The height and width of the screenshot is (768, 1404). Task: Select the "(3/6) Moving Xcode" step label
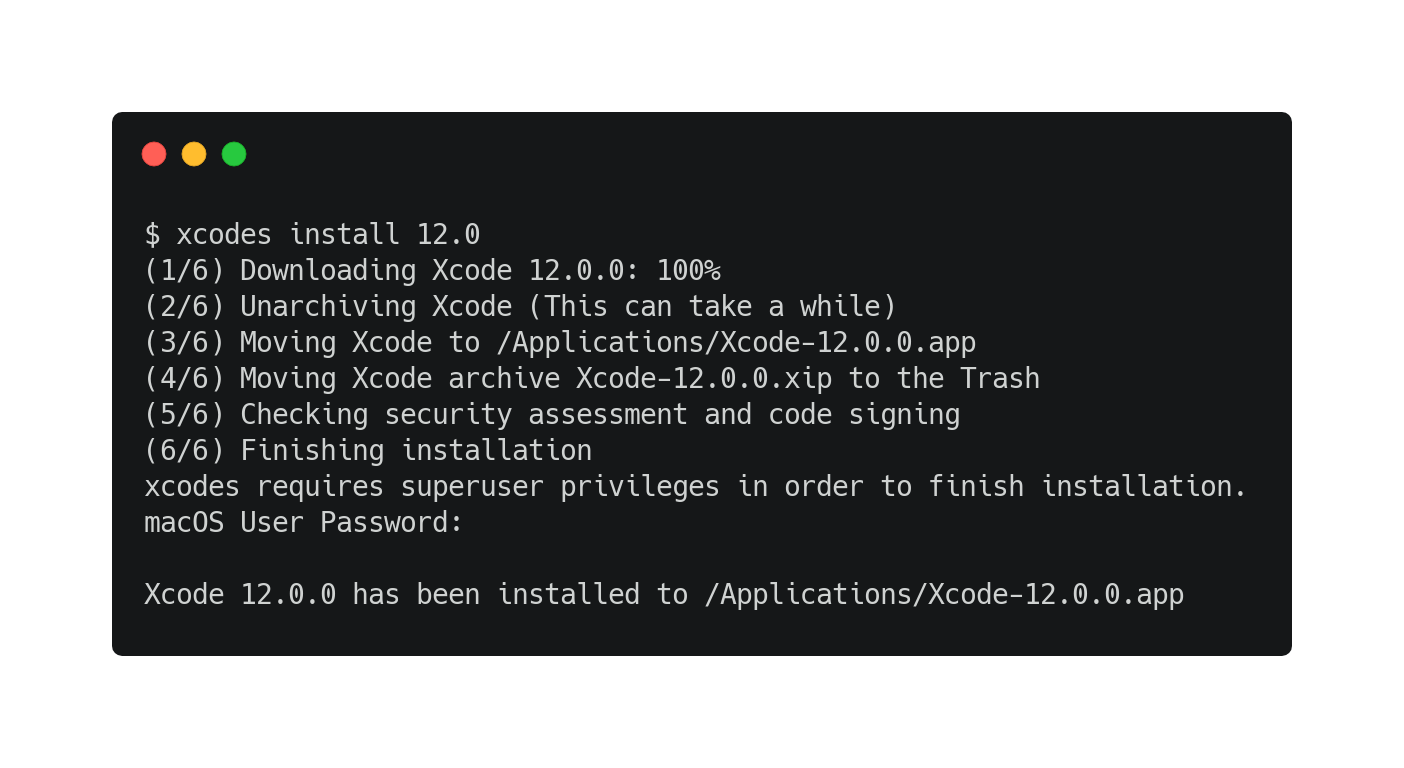(x=288, y=343)
